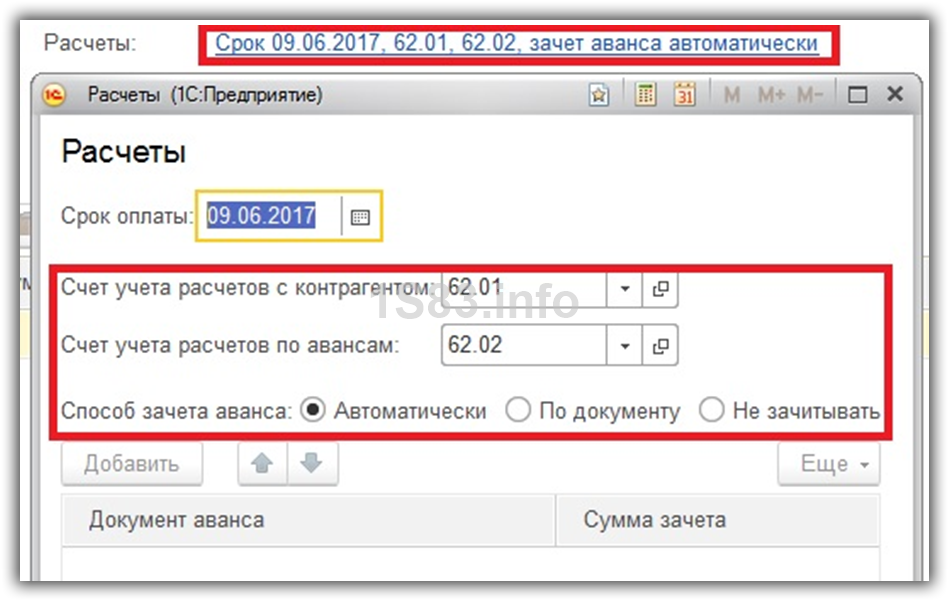
Task: Click the favorites star icon in title bar
Action: coord(599,95)
